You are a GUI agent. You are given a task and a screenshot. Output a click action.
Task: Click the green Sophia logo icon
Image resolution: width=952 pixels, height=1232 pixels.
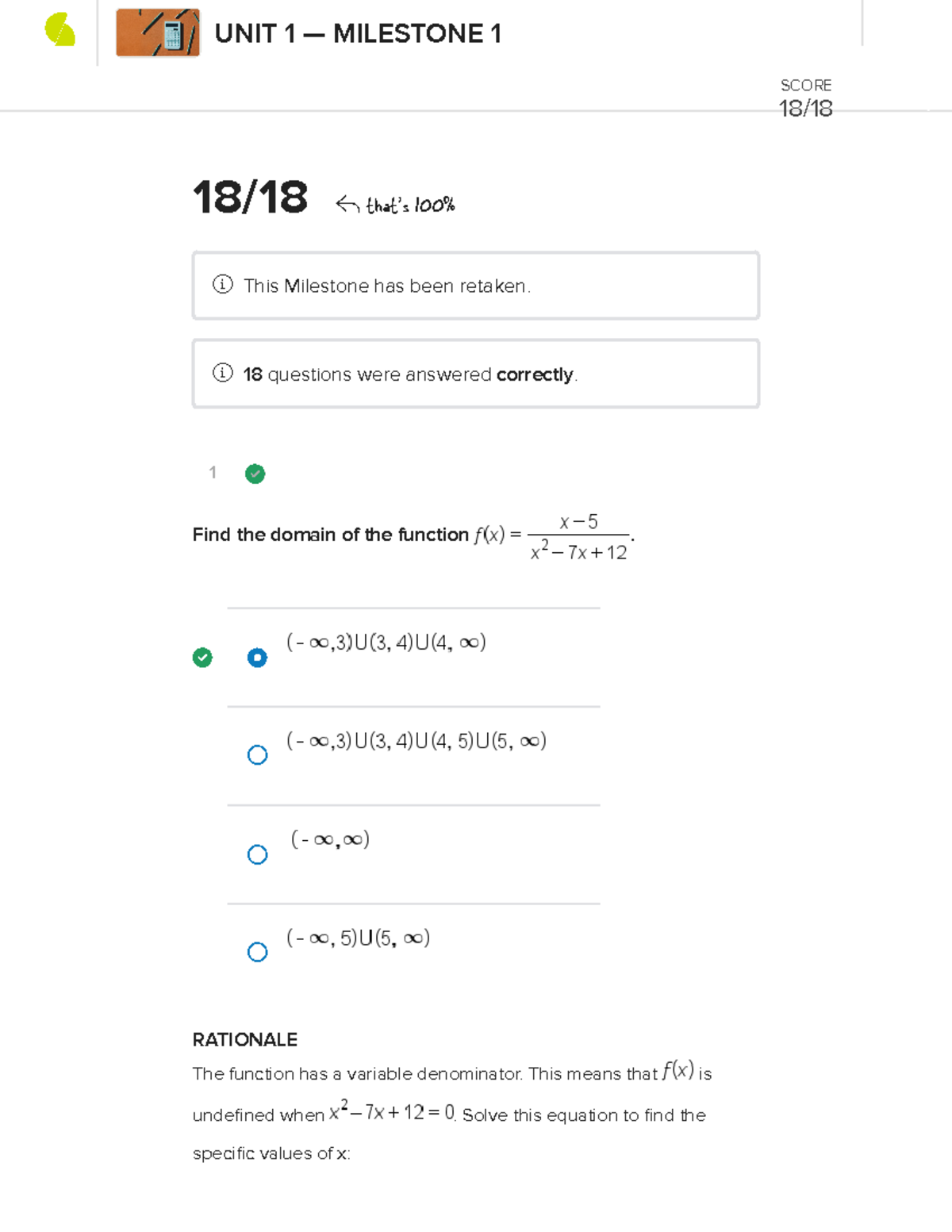tap(60, 31)
